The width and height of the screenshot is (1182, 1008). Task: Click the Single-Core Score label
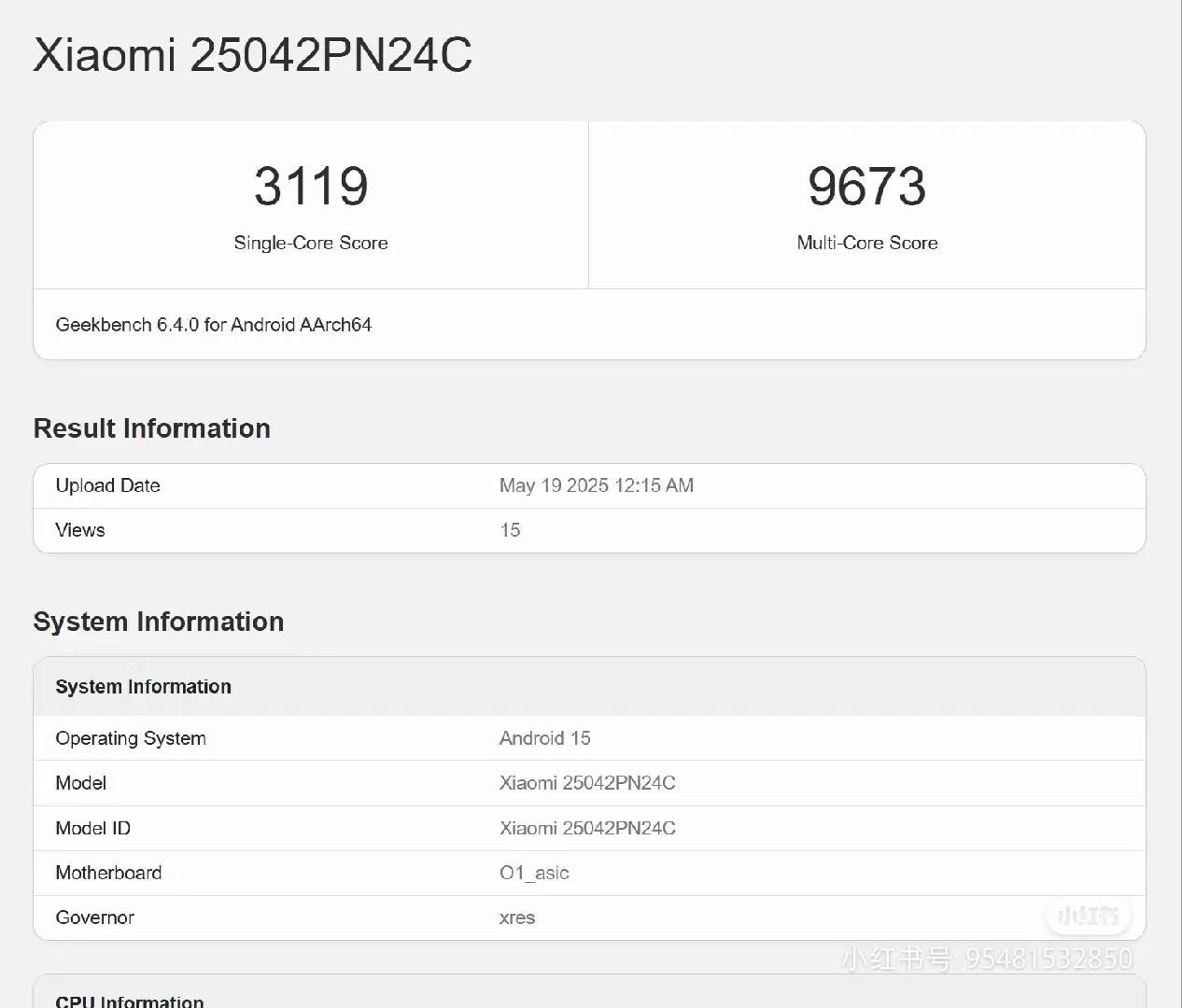[311, 243]
